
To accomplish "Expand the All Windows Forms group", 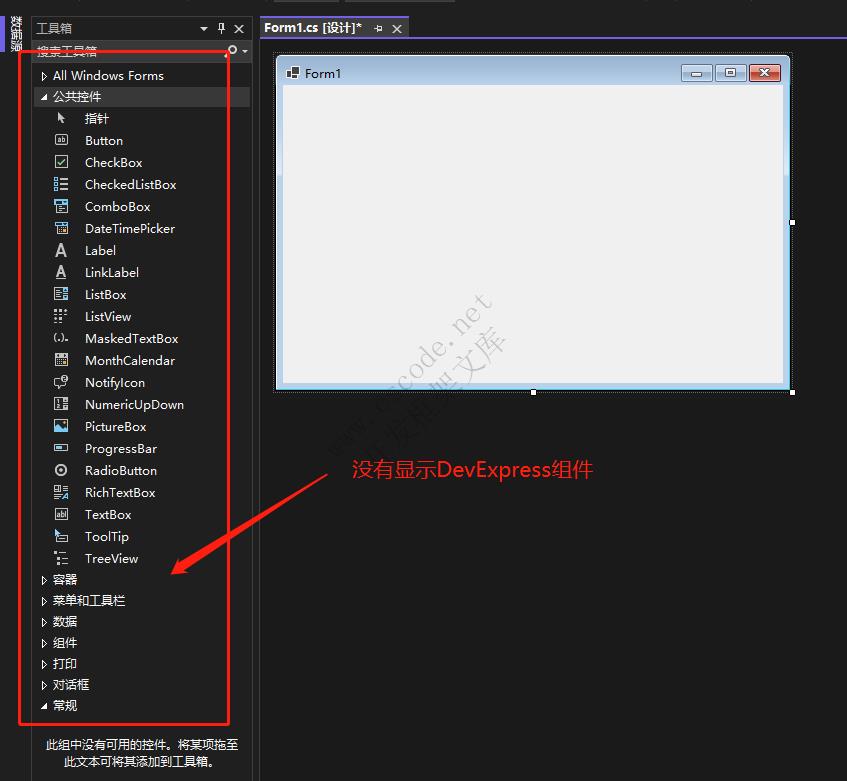I will (x=44, y=76).
